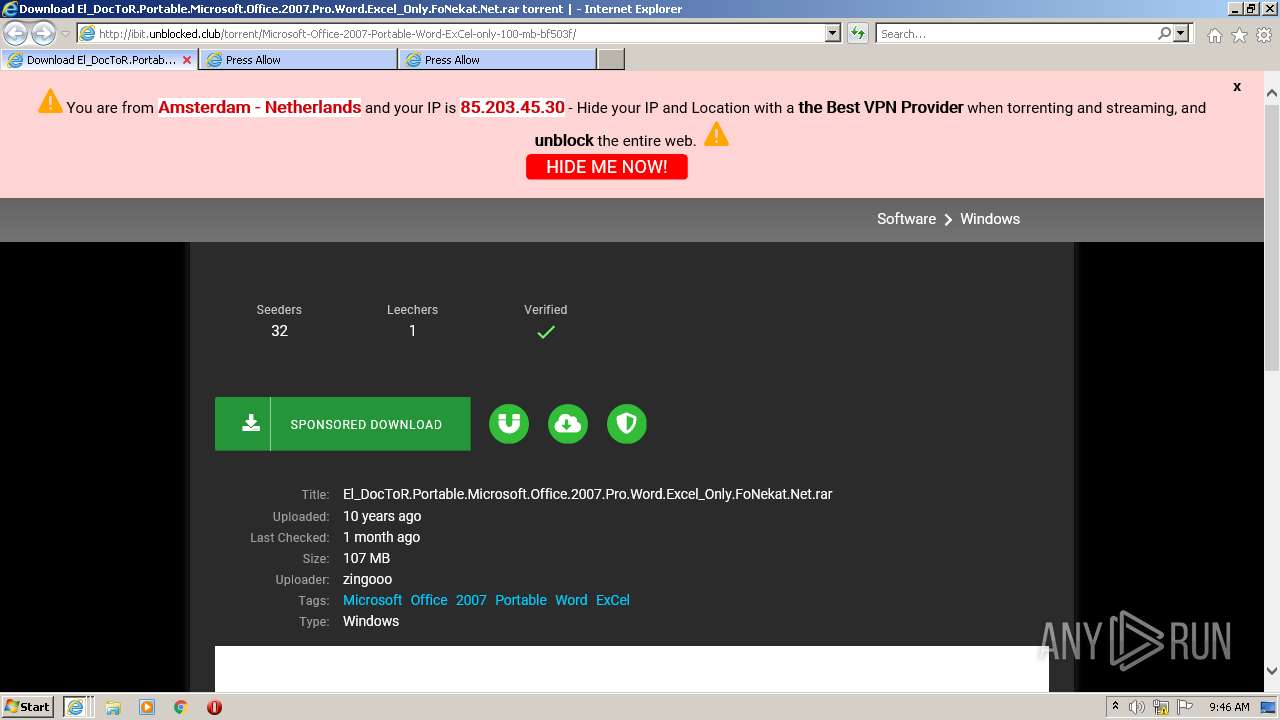Open Windows Media Player taskbar icon

tap(147, 707)
